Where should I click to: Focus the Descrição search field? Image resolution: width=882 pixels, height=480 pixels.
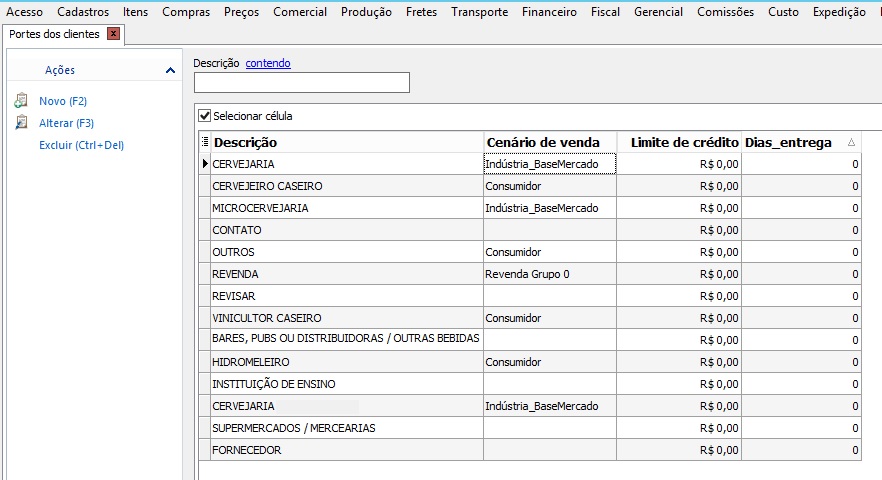coord(302,83)
